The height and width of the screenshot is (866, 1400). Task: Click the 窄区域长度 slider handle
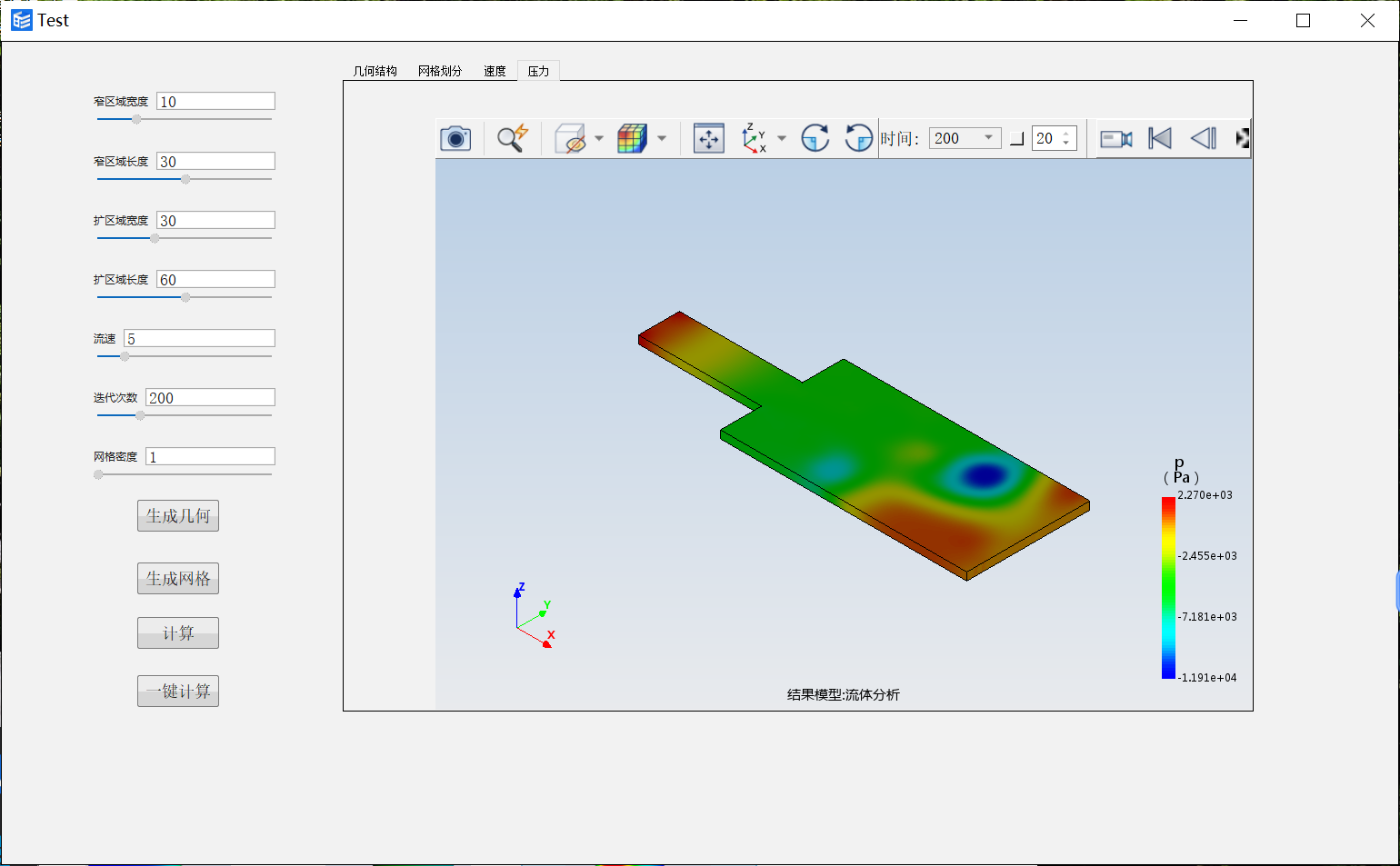point(185,179)
